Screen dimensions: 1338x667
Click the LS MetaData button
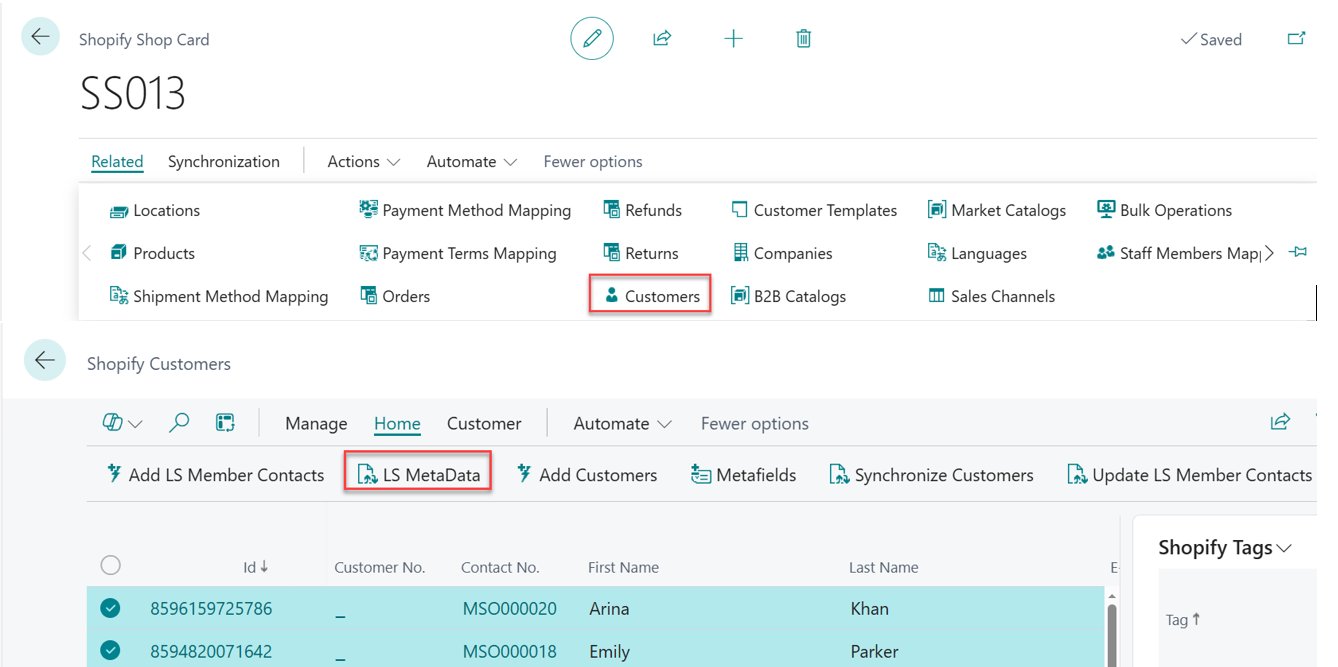click(x=419, y=475)
